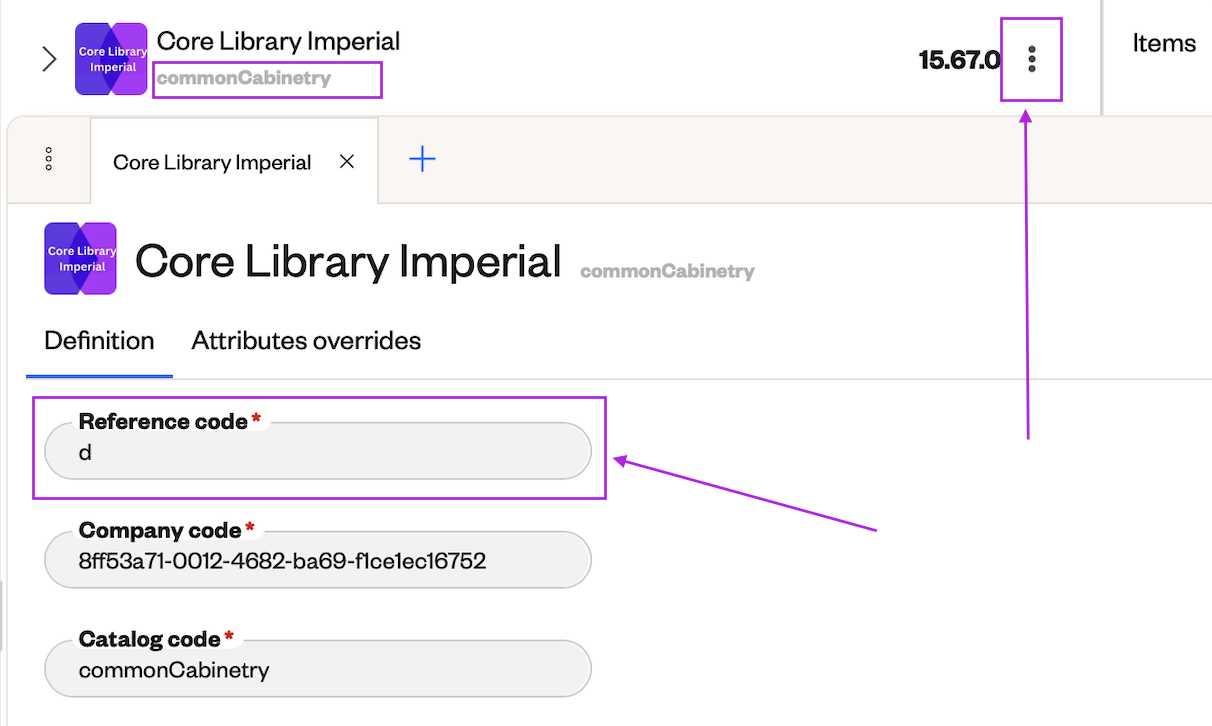The image size is (1212, 726).
Task: Click the 15.67.0 version number
Action: click(959, 60)
